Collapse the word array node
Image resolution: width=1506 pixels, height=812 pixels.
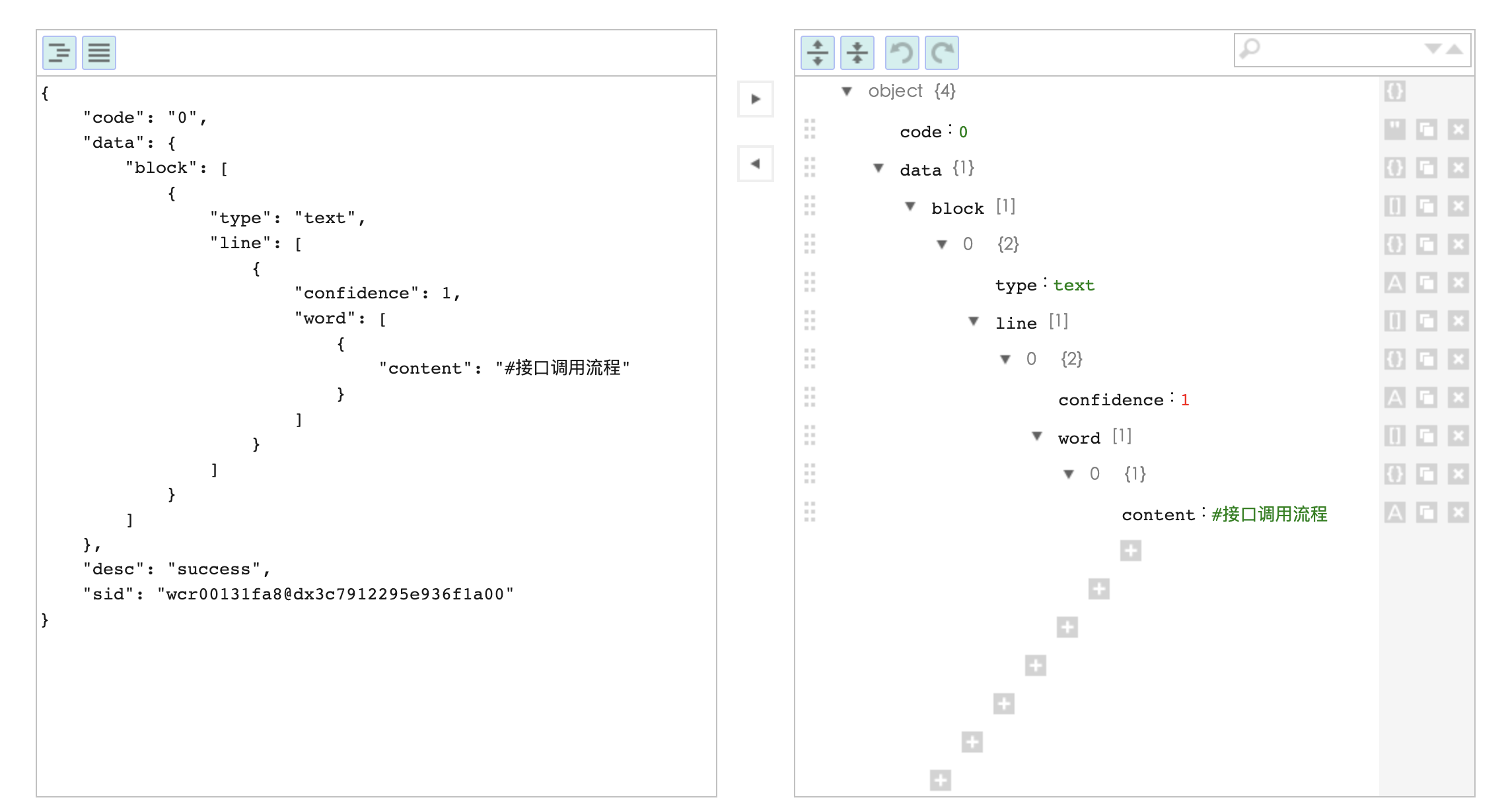[x=1037, y=436]
